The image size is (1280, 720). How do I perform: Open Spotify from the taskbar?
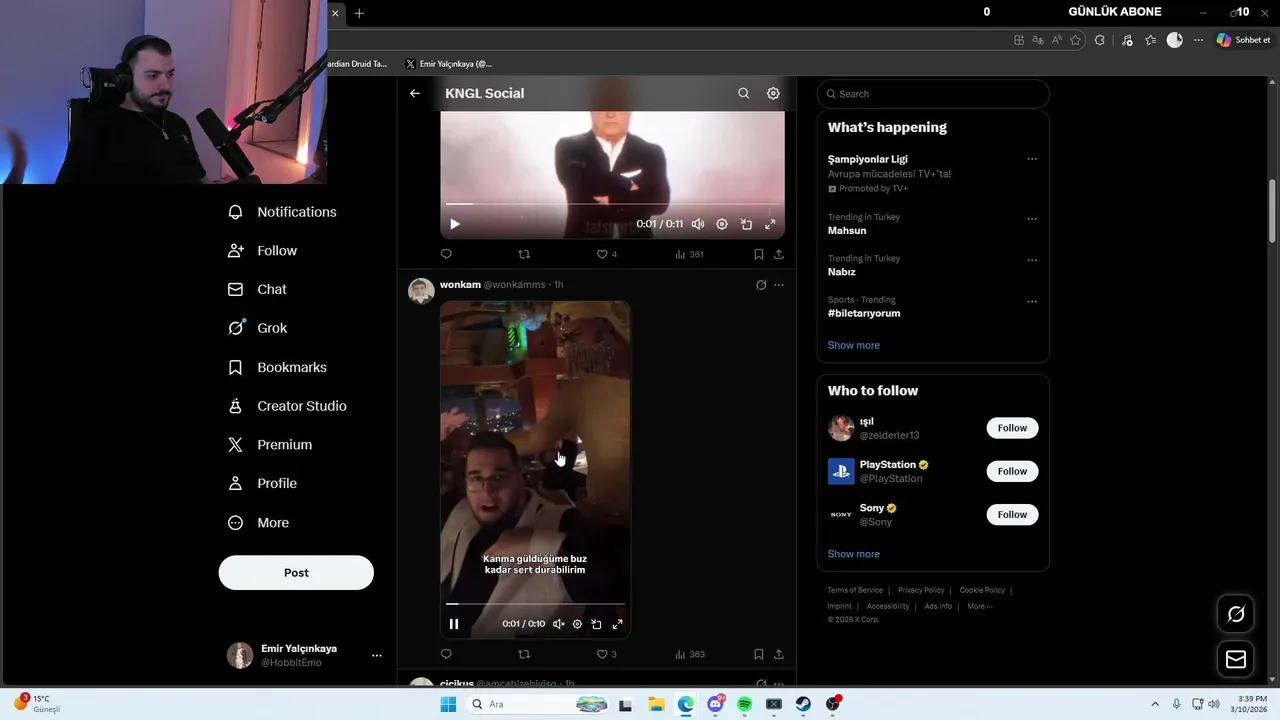tap(745, 704)
